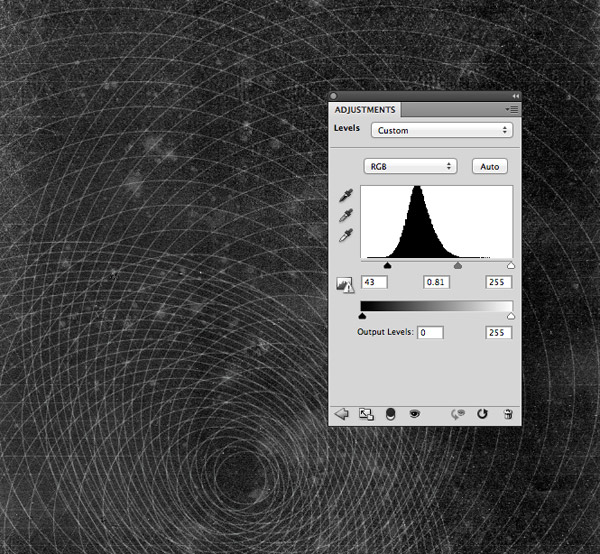Click the midtone gray input slider handle

click(458, 267)
